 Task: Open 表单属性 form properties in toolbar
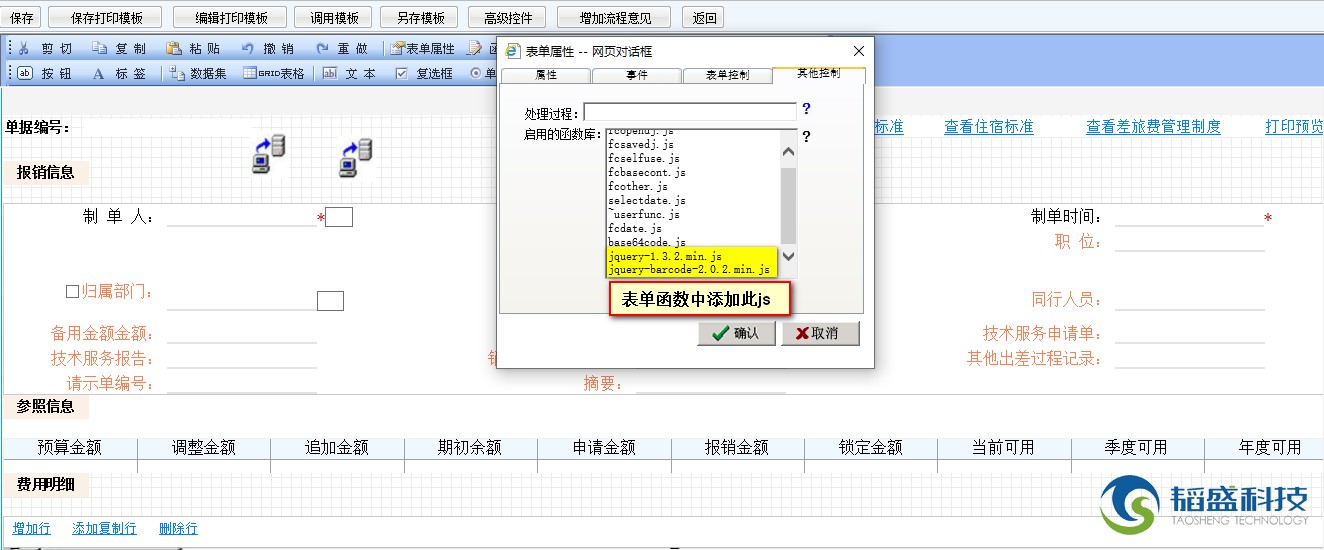pyautogui.click(x=423, y=48)
